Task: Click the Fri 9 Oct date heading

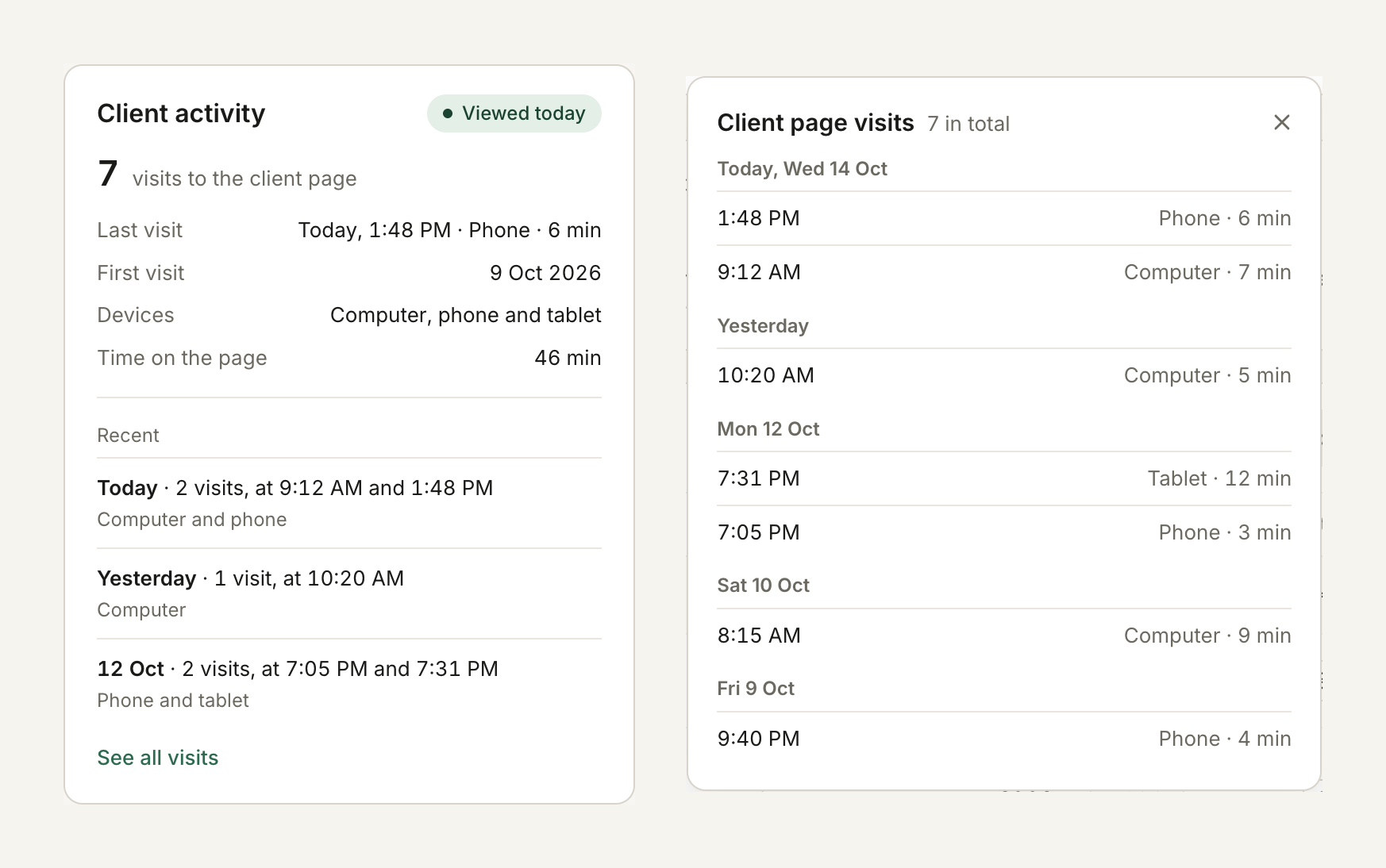Action: [x=756, y=689]
